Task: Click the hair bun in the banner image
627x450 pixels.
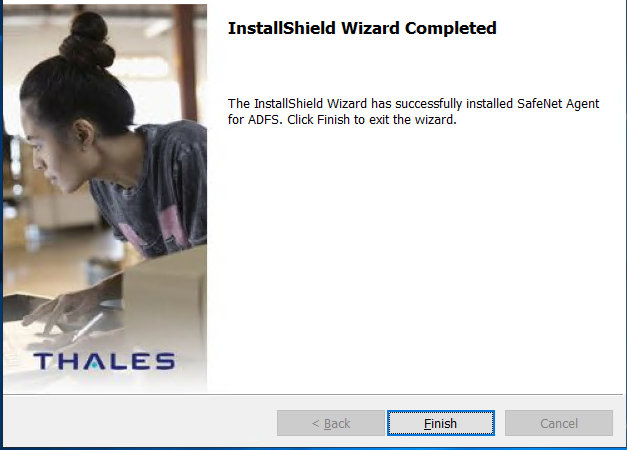Action: coord(87,42)
